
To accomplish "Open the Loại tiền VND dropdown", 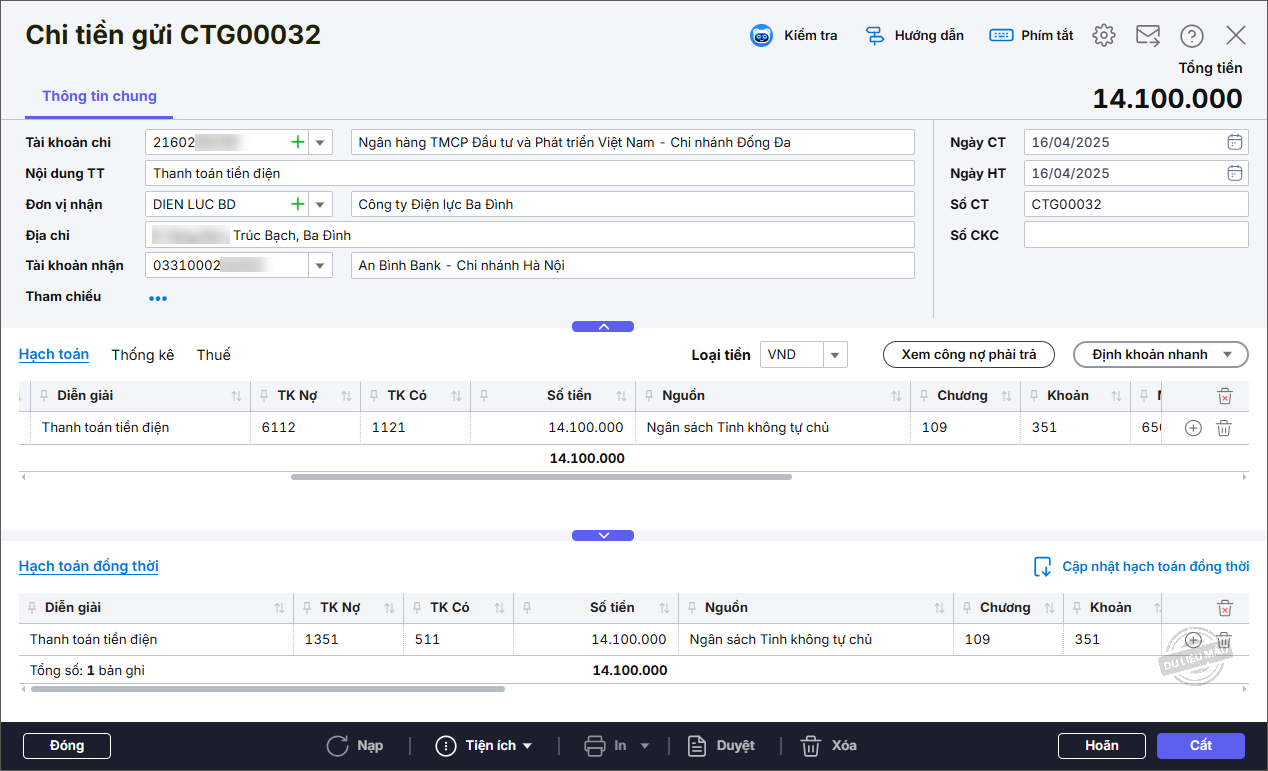I will point(836,355).
